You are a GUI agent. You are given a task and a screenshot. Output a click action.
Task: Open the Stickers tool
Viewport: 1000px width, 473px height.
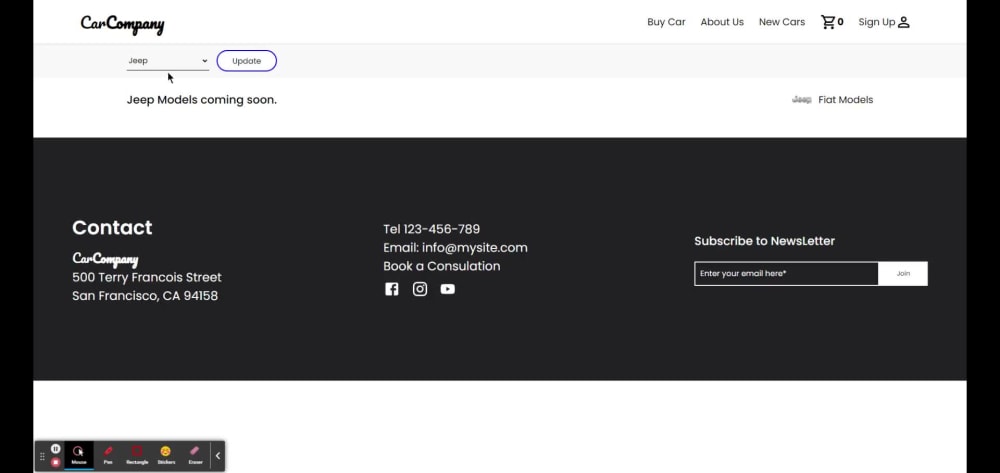(166, 456)
